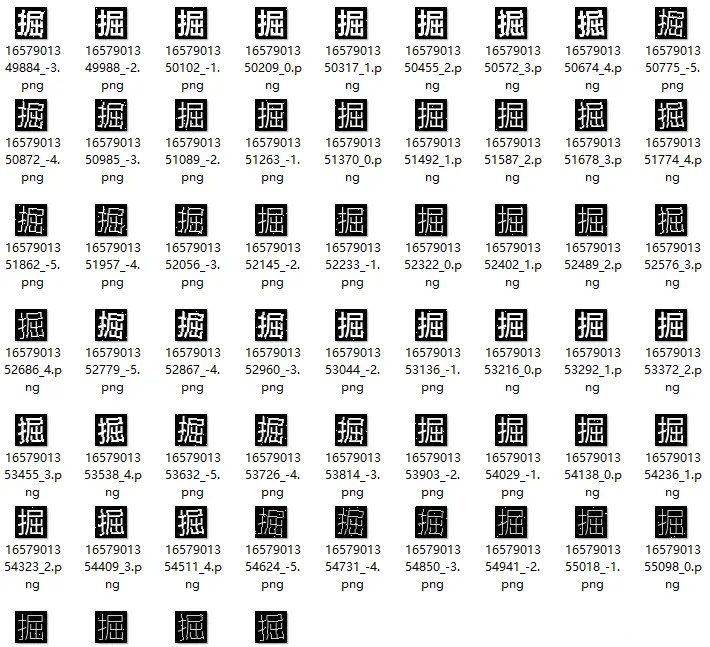The image size is (710, 647).
Task: Select file label 1657901353216_0.png
Action: 513,370
